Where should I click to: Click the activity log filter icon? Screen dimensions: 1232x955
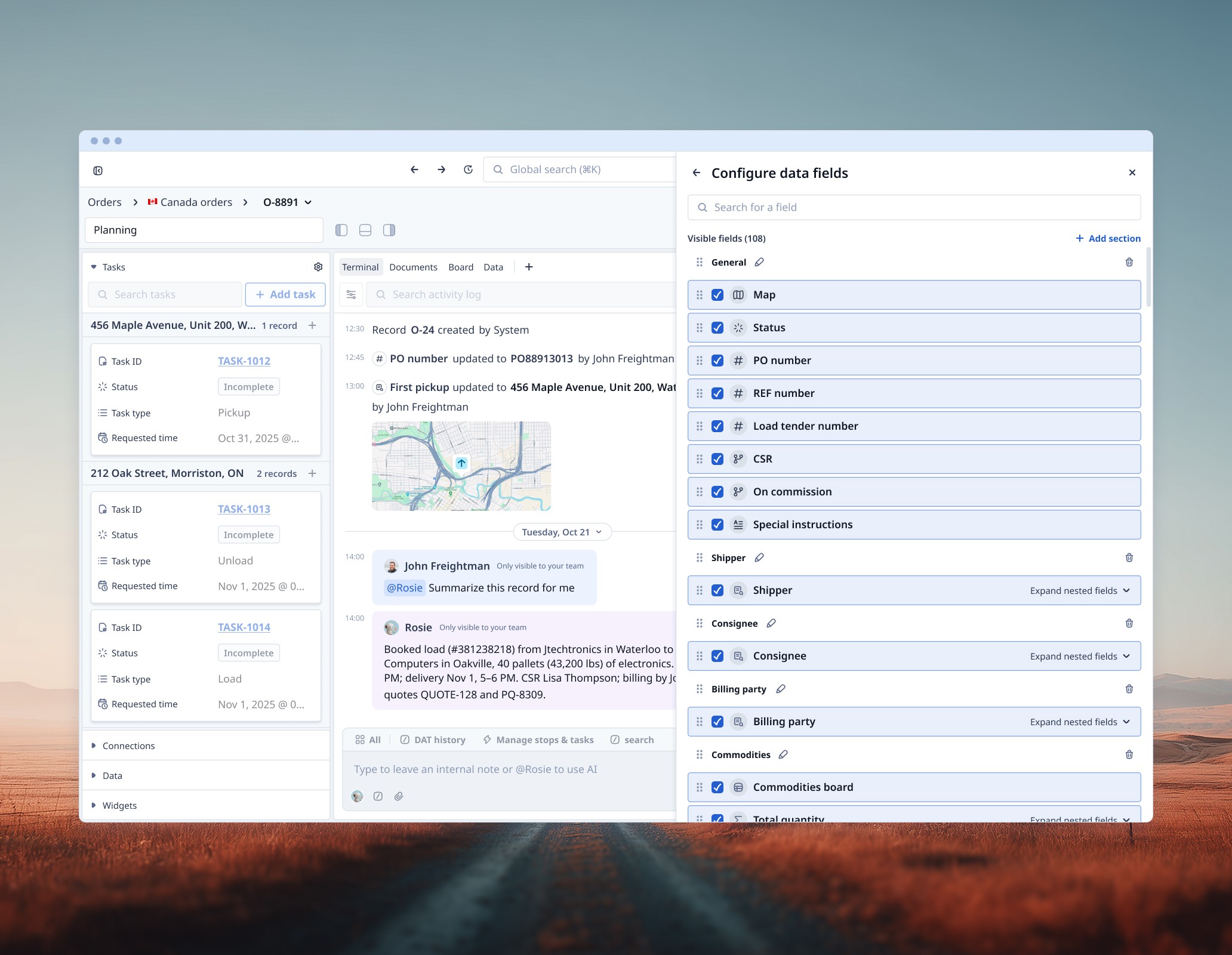click(351, 294)
